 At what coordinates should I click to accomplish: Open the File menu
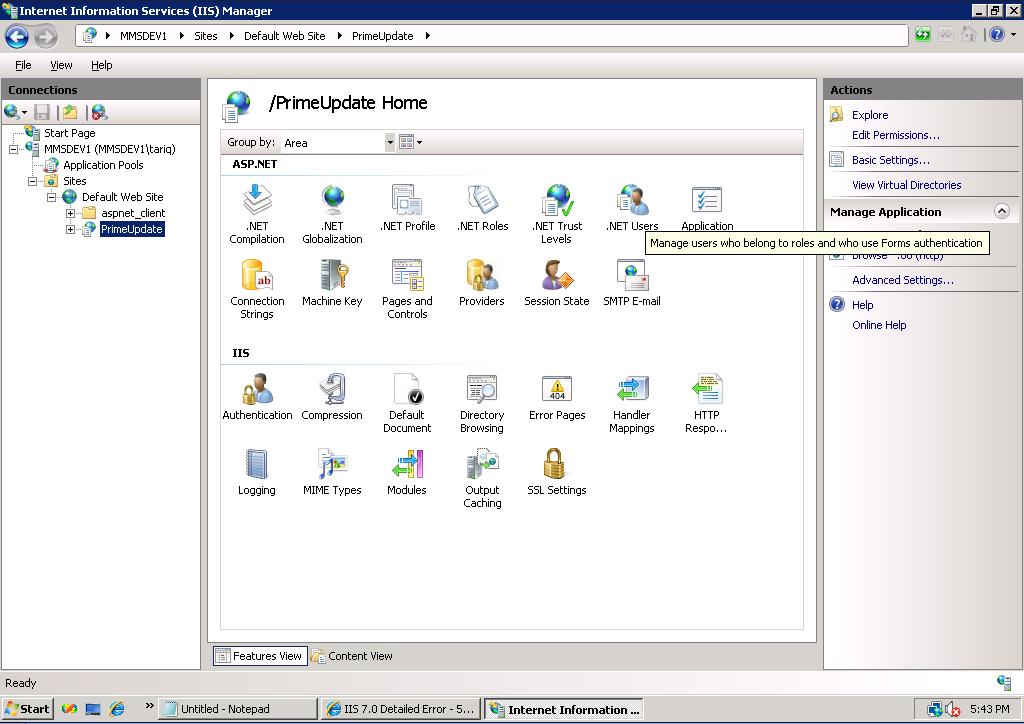click(23, 65)
